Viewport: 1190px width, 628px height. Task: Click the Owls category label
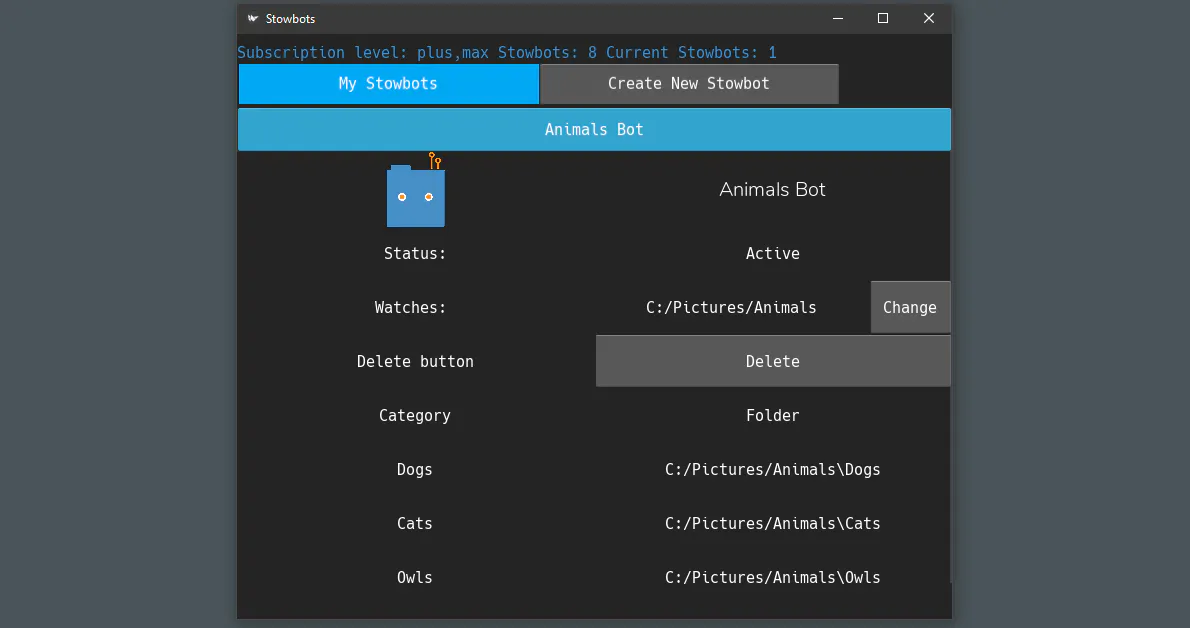pos(414,577)
